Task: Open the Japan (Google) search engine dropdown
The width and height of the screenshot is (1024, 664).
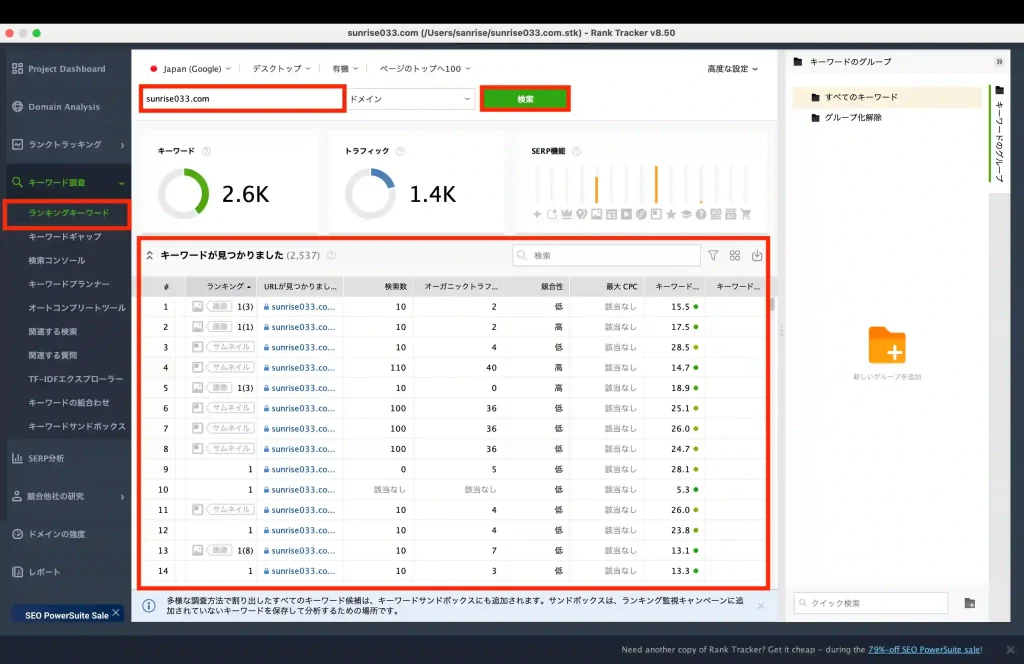Action: point(190,69)
